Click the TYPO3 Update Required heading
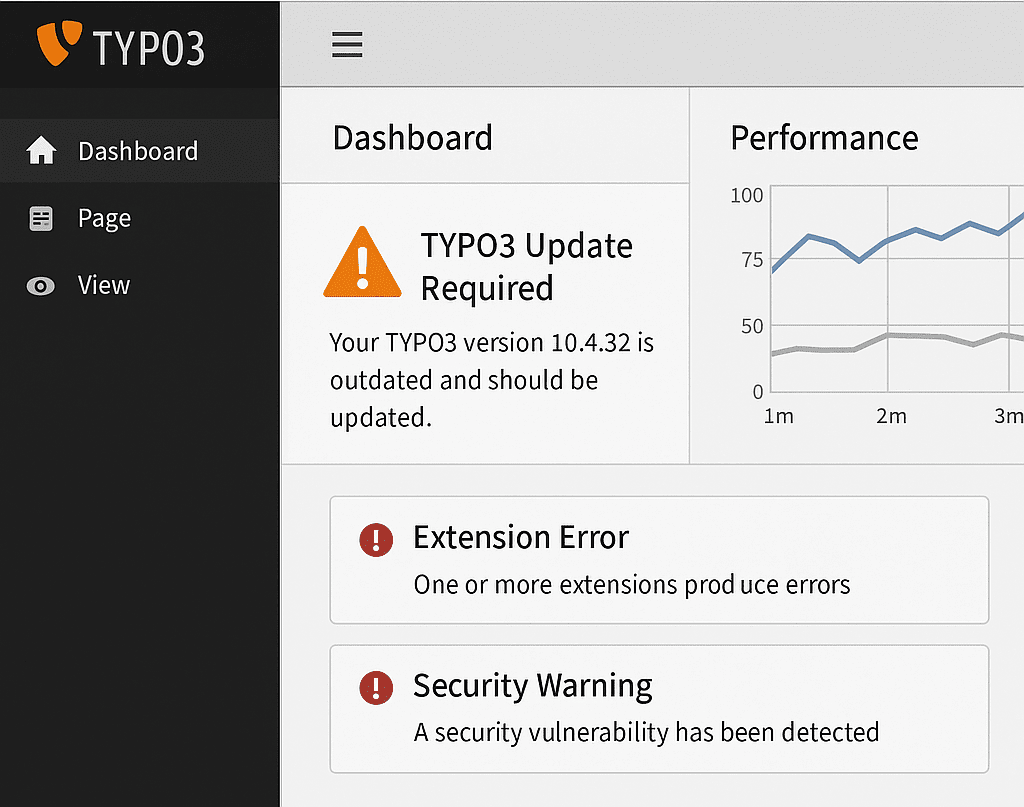The image size is (1024, 807). point(526,266)
